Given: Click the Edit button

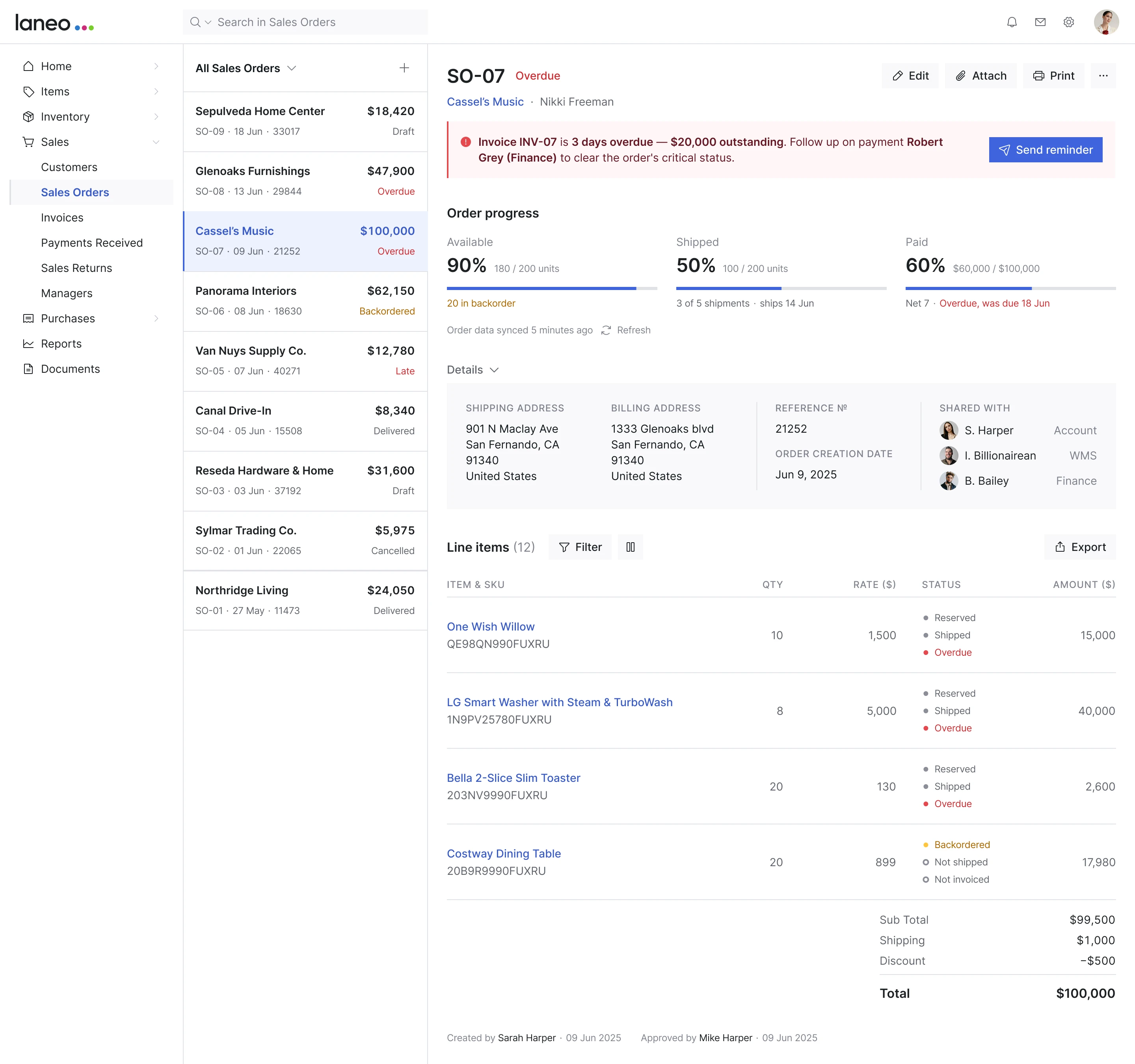Looking at the screenshot, I should pos(910,75).
